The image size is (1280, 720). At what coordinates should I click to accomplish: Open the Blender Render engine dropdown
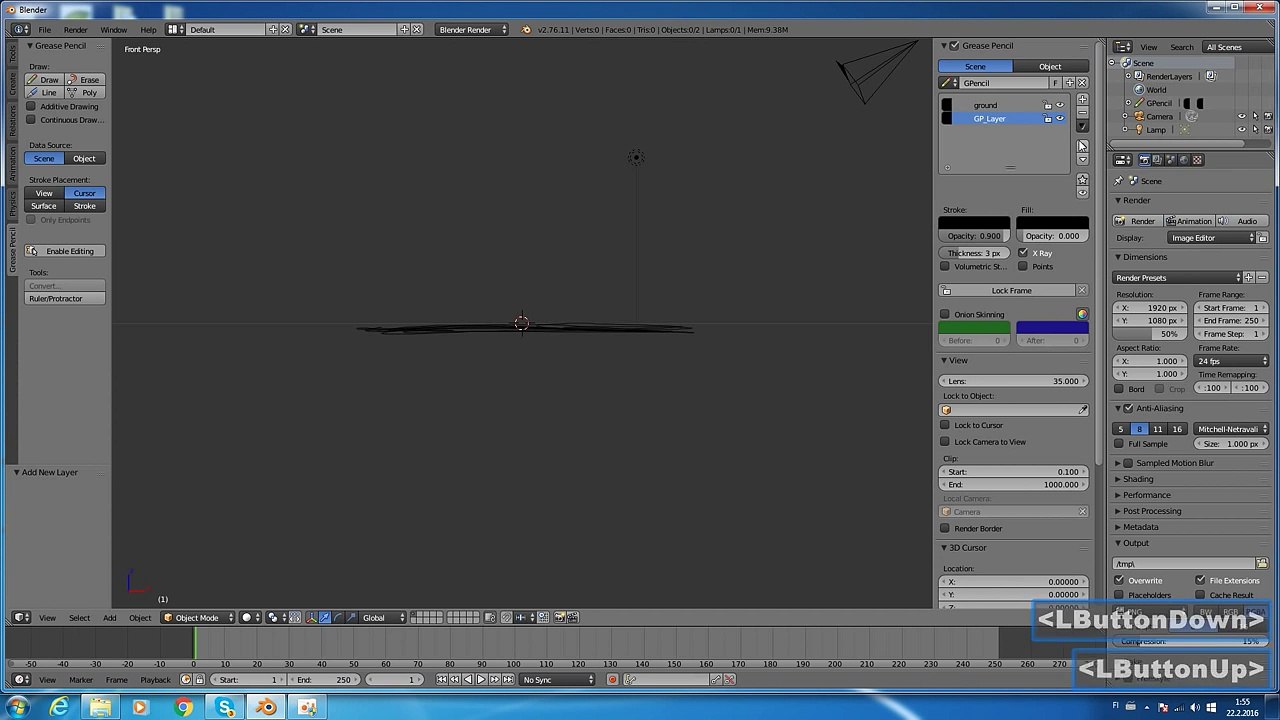(472, 29)
